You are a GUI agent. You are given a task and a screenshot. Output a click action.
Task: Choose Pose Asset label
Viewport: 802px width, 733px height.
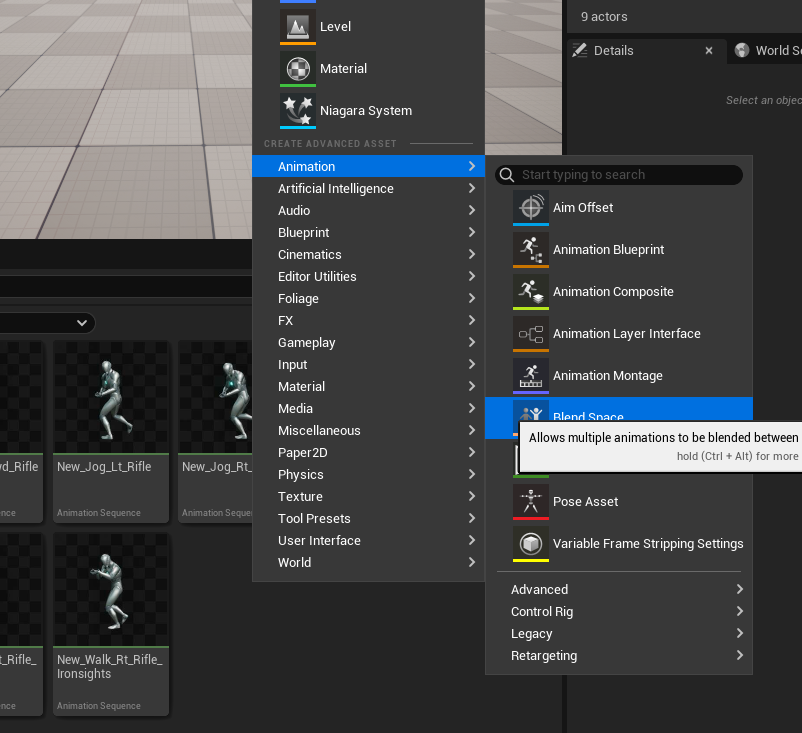tap(585, 501)
